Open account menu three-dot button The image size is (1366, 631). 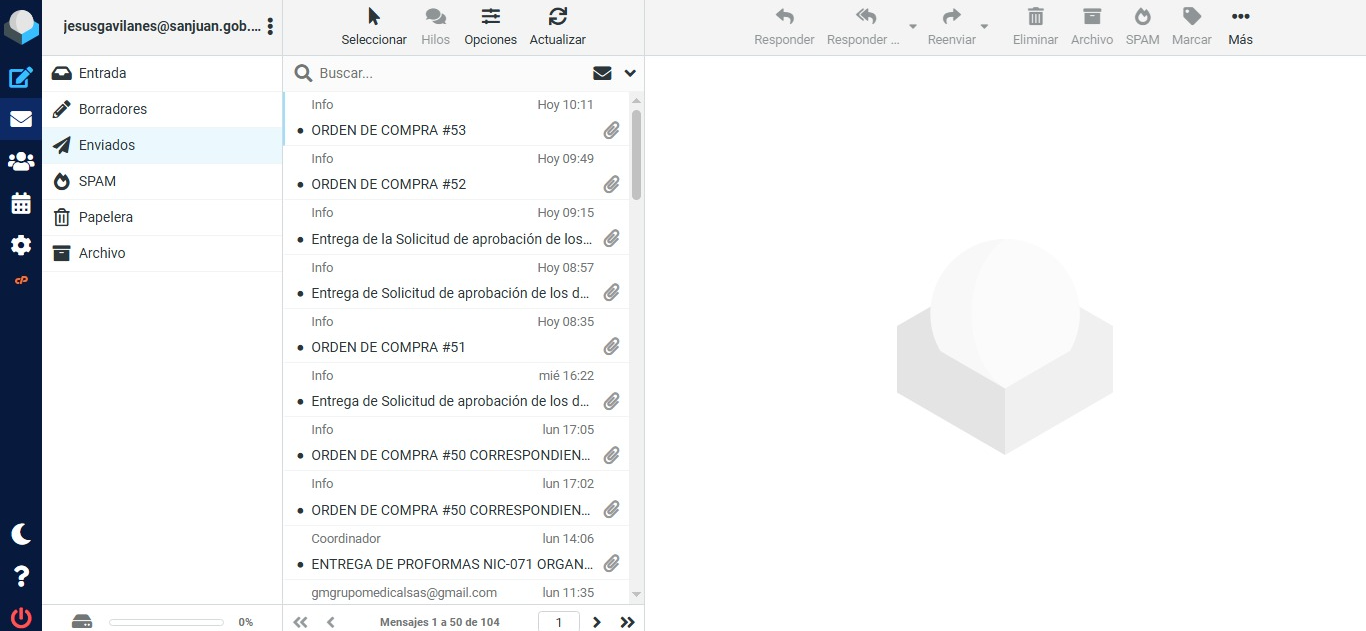(x=270, y=27)
